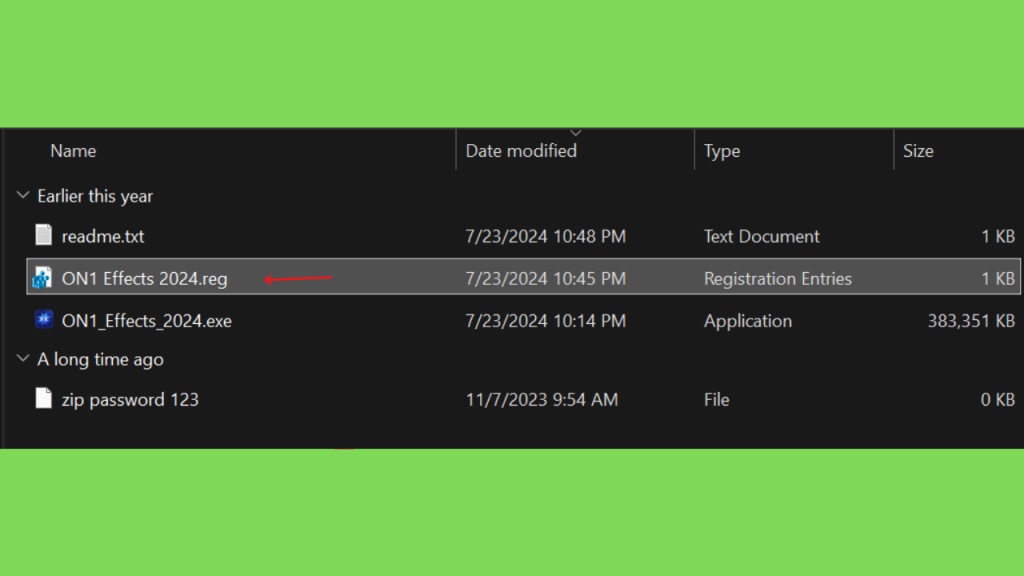1024x576 pixels.
Task: Sort files by Size column header
Action: pyautogui.click(x=918, y=151)
